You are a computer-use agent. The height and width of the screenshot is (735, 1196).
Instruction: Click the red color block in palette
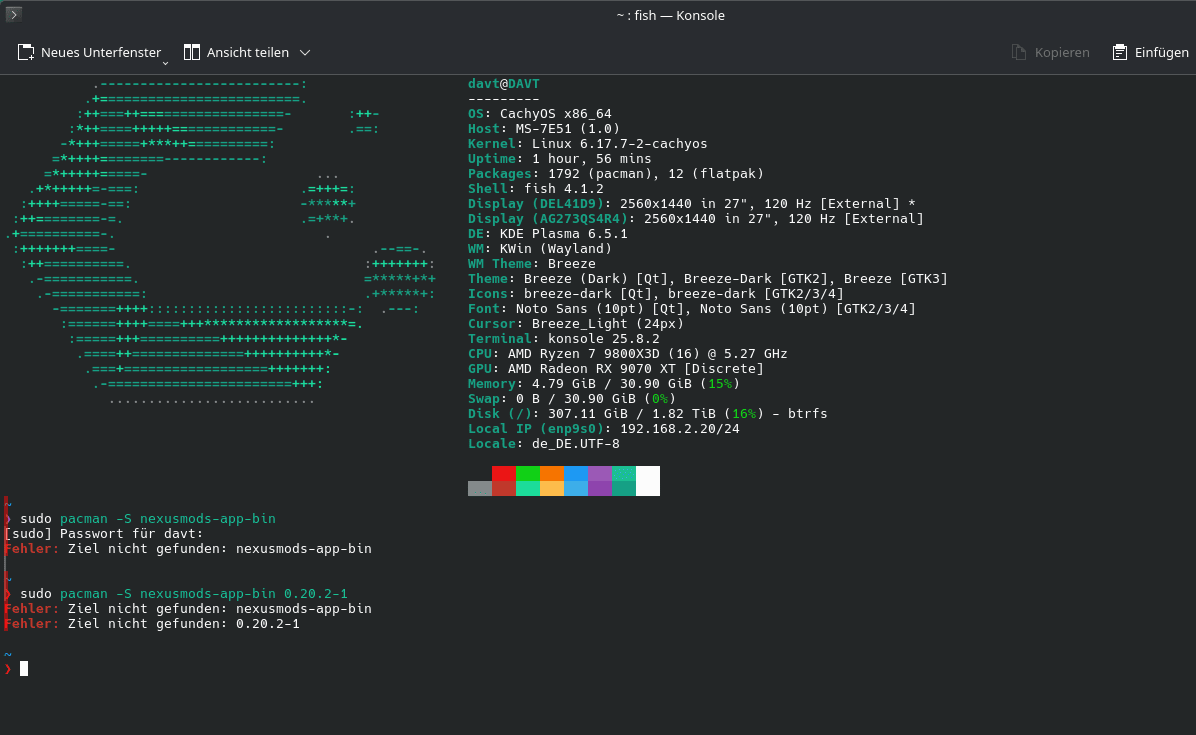click(503, 473)
